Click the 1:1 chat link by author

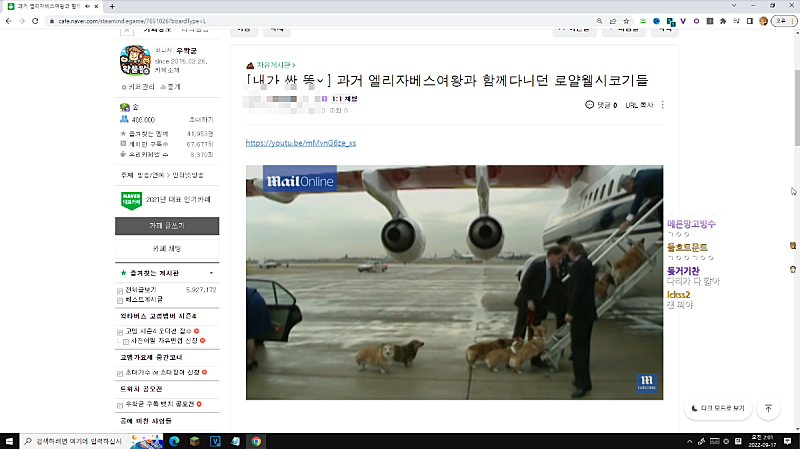coord(344,98)
